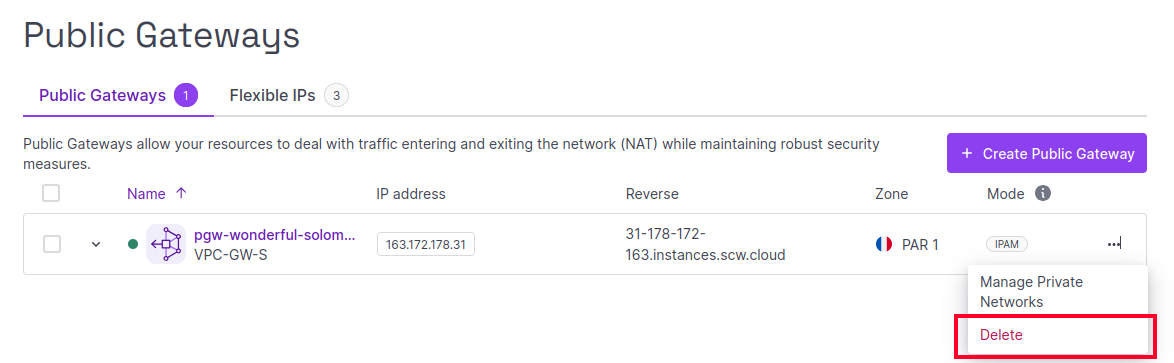Click the Mode info icon

1042,193
